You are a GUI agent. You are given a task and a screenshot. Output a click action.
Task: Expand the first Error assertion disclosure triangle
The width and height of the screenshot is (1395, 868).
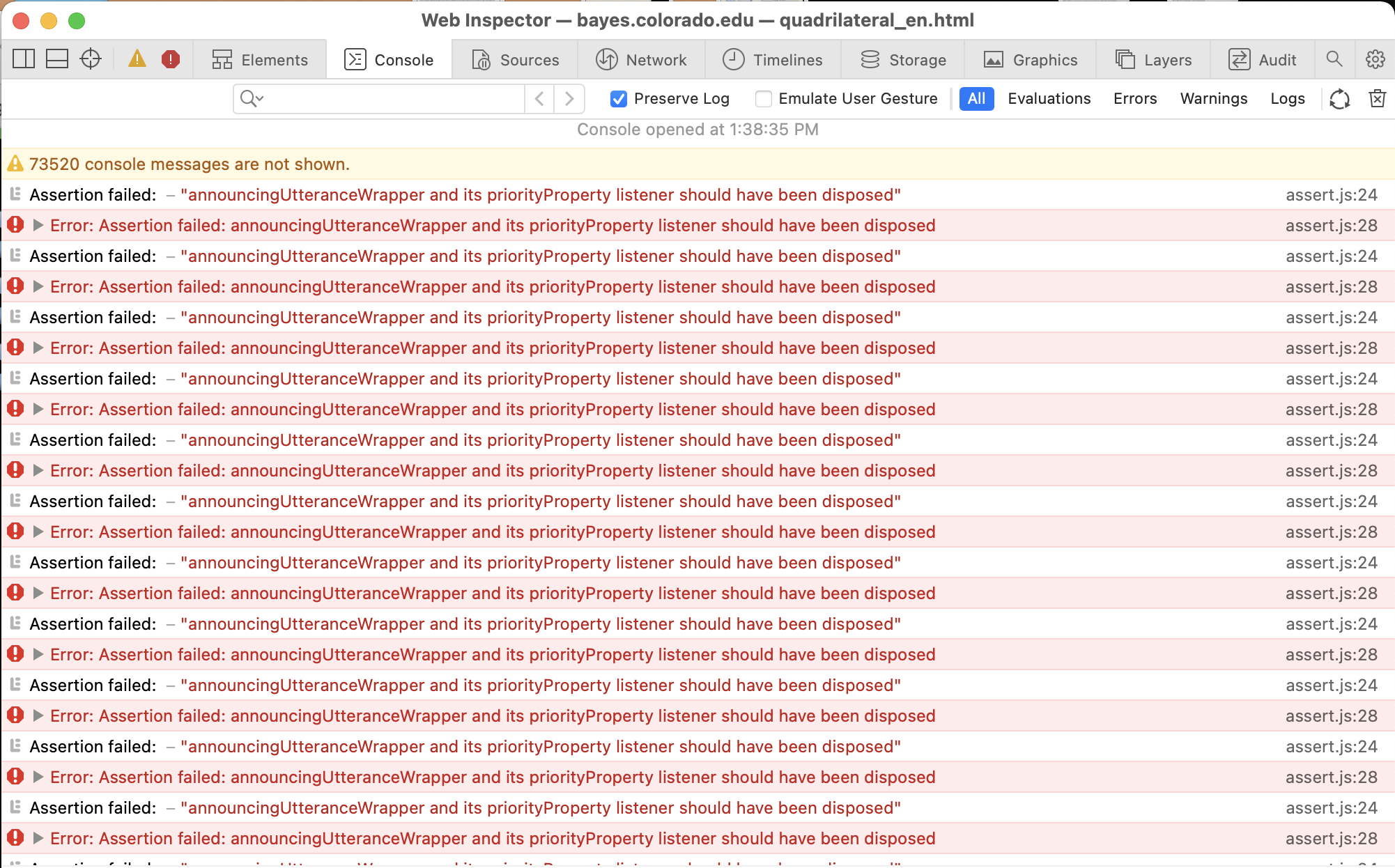[x=38, y=225]
